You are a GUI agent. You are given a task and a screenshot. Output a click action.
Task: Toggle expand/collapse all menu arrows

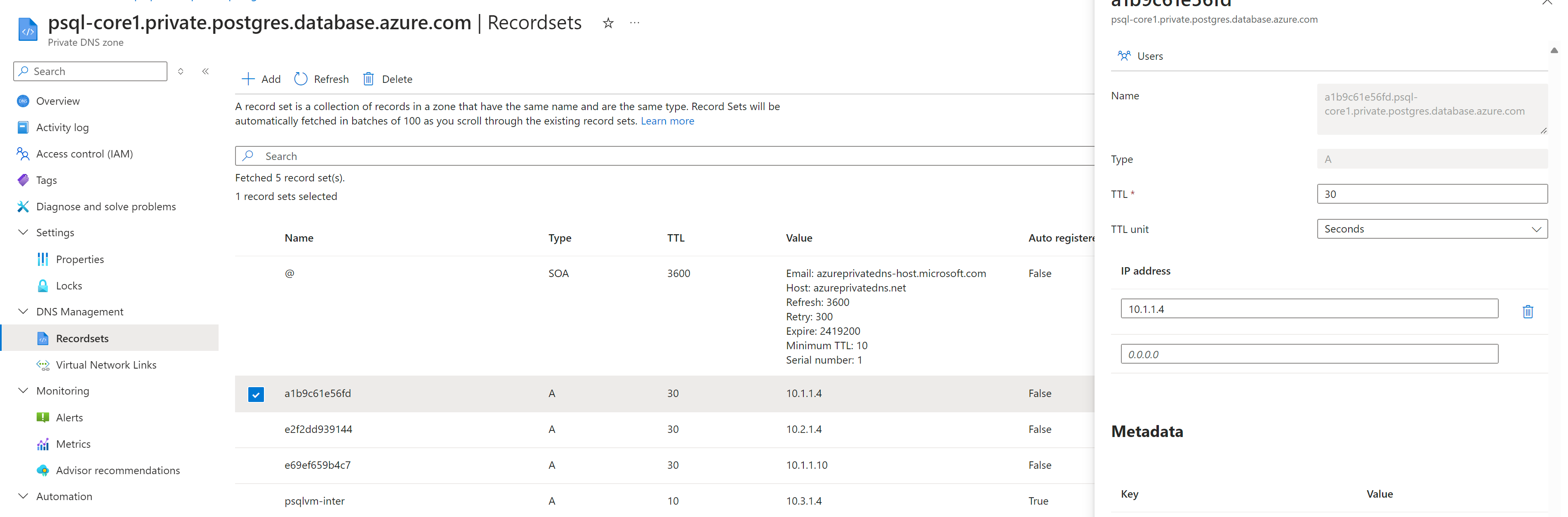(181, 71)
